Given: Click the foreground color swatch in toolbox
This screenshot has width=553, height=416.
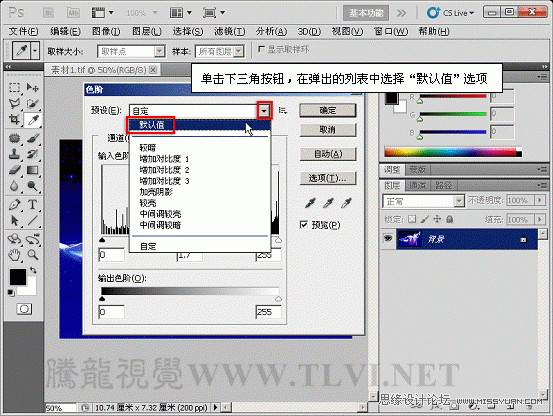Looking at the screenshot, I should [17, 276].
